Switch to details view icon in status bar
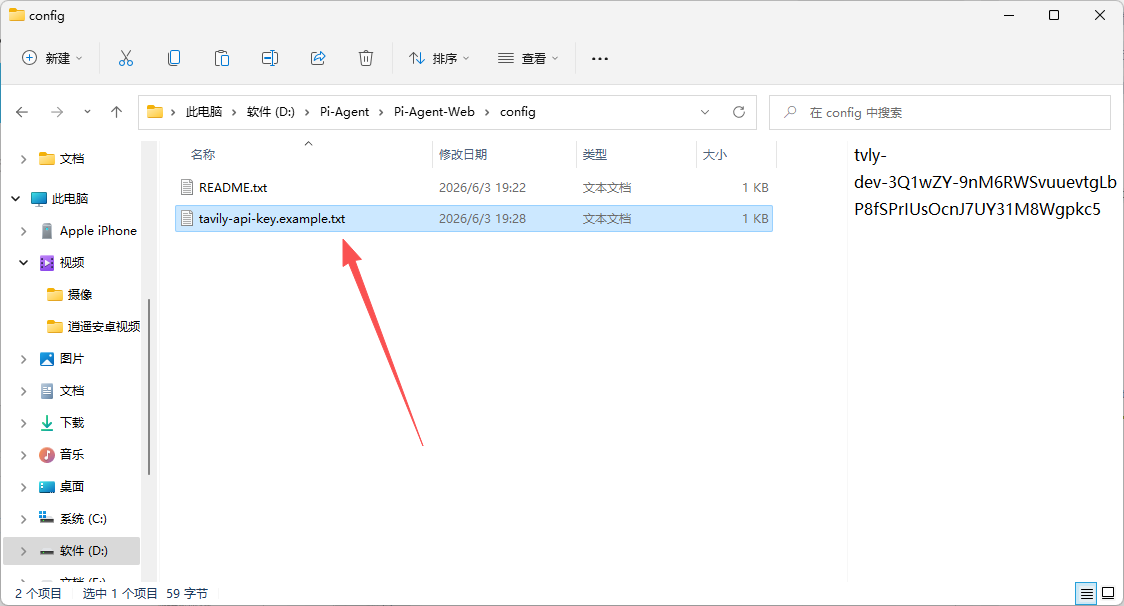The height and width of the screenshot is (606, 1124). coord(1087,593)
